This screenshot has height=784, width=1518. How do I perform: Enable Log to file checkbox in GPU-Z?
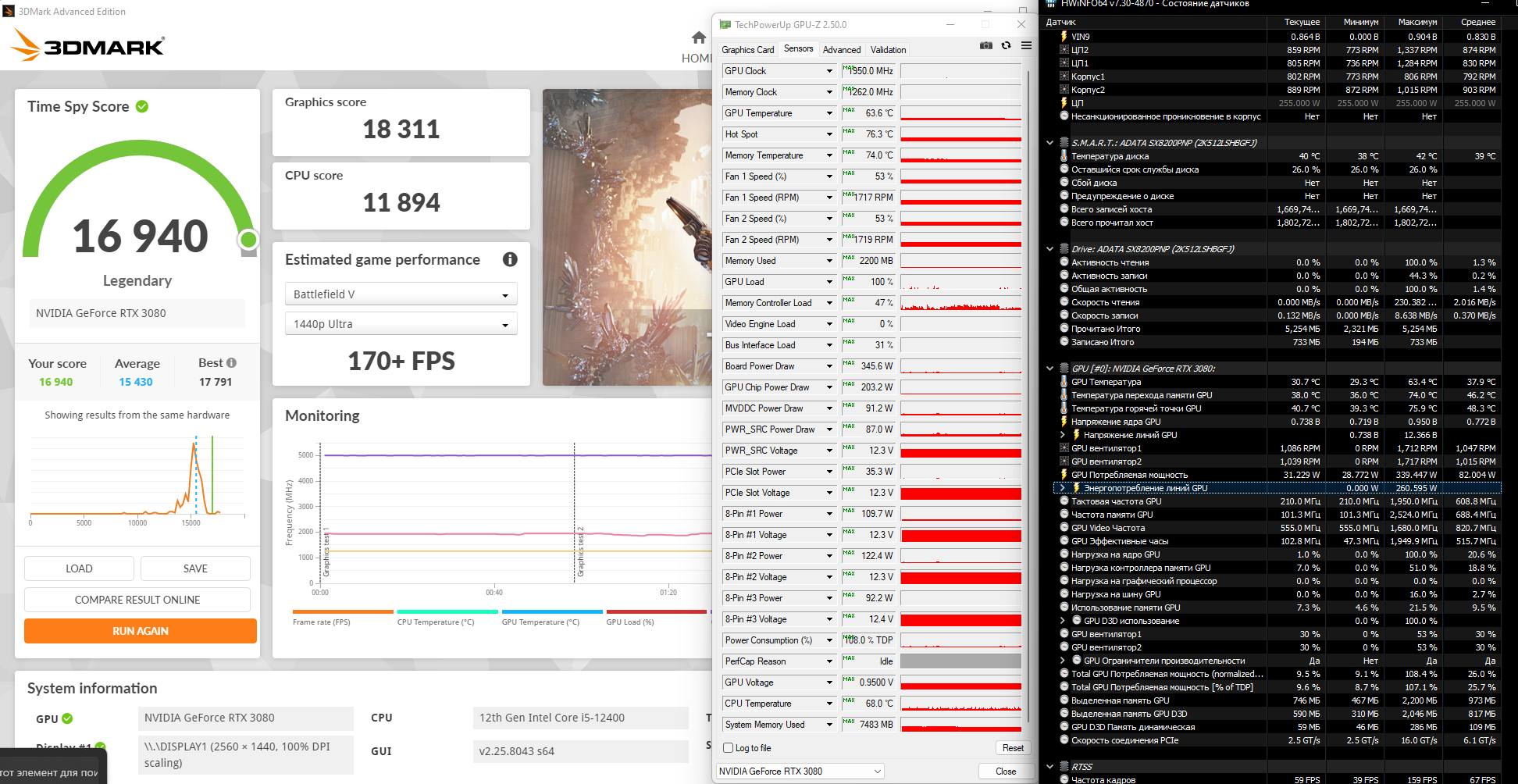pos(728,747)
